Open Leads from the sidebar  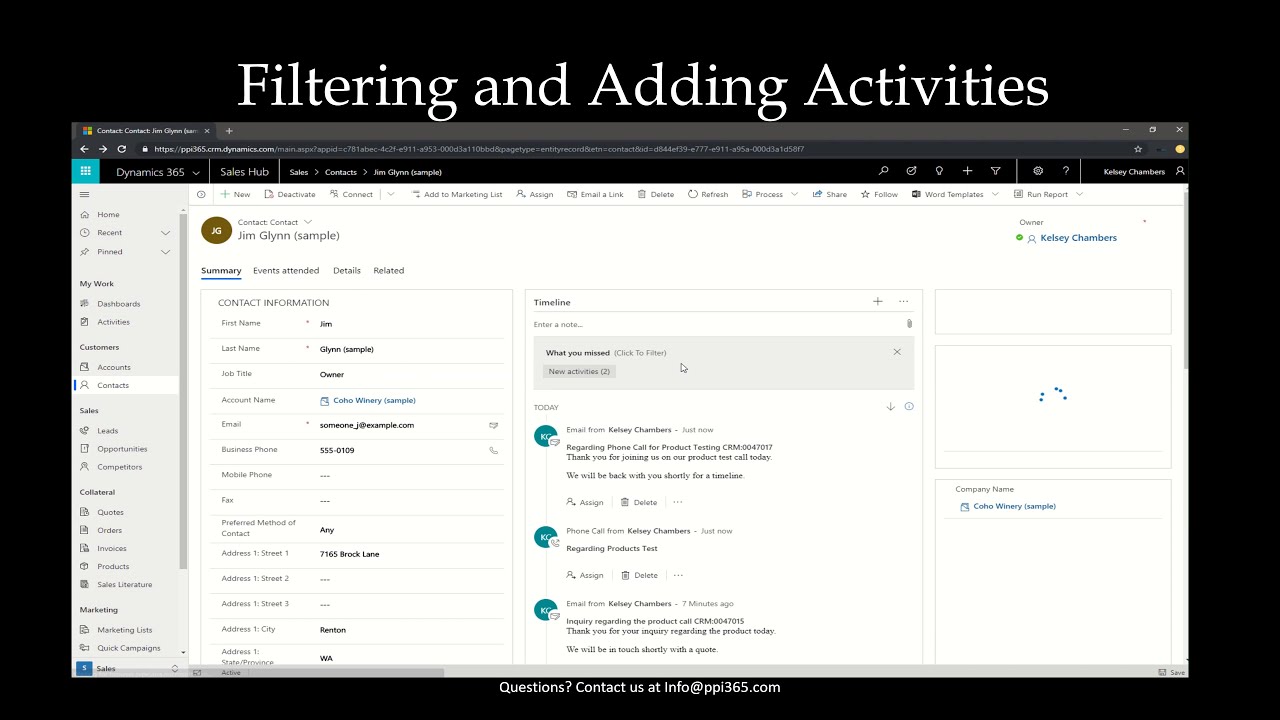click(107, 431)
